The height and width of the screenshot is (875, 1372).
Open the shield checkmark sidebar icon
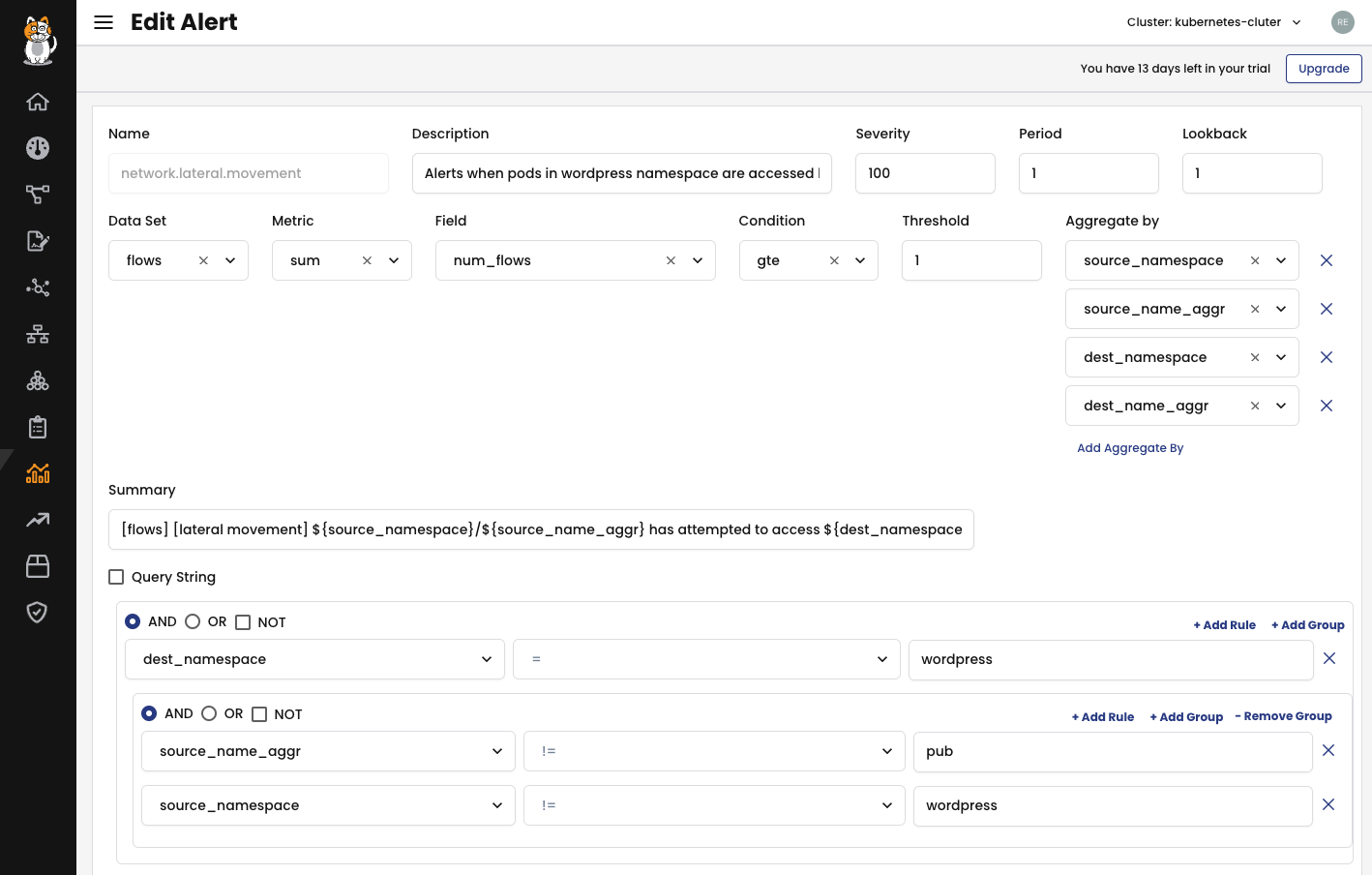(38, 612)
